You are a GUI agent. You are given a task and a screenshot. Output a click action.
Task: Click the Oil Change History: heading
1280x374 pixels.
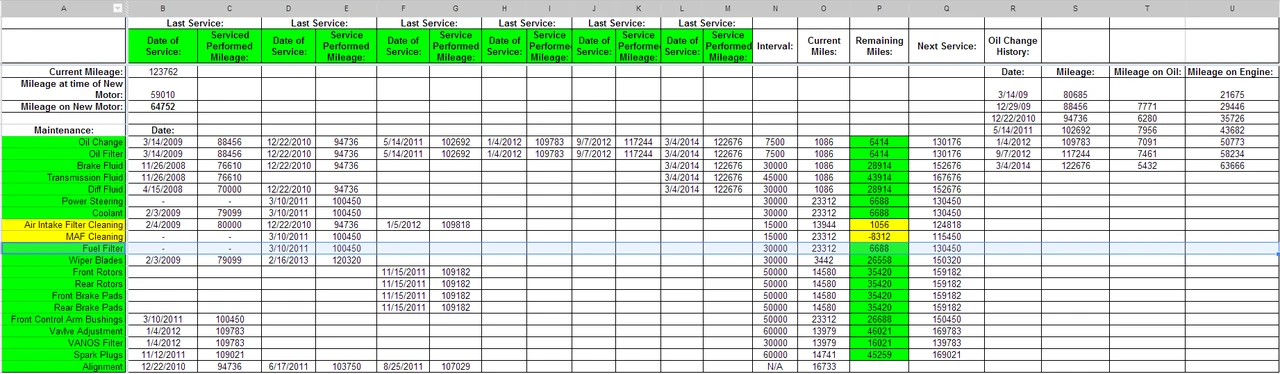click(1013, 46)
